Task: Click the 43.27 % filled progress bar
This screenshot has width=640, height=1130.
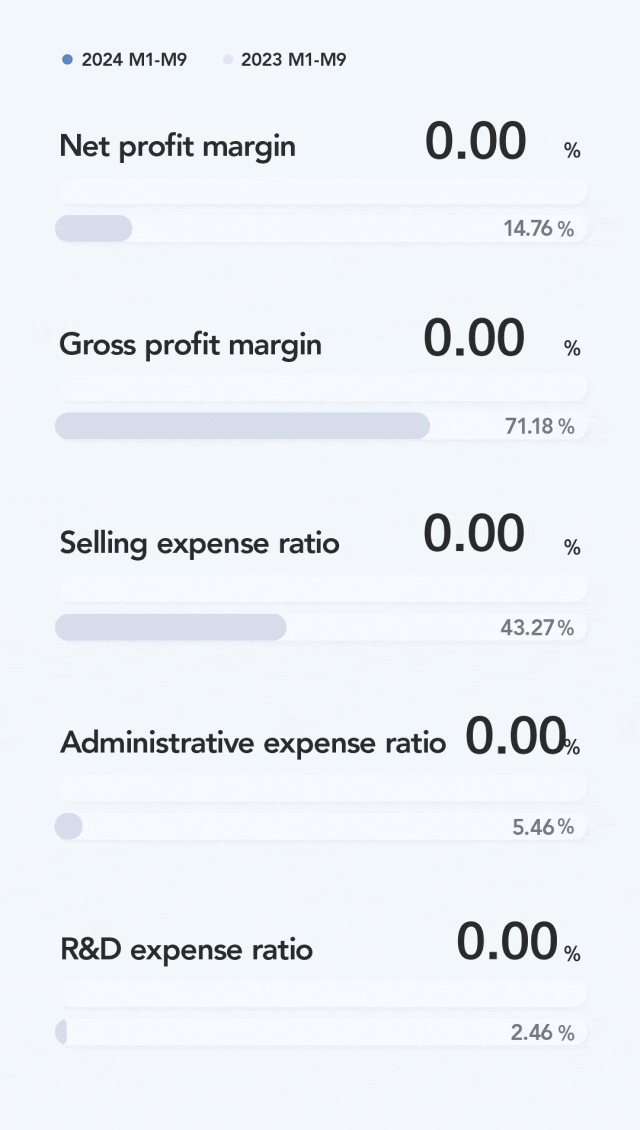Action: tap(171, 627)
